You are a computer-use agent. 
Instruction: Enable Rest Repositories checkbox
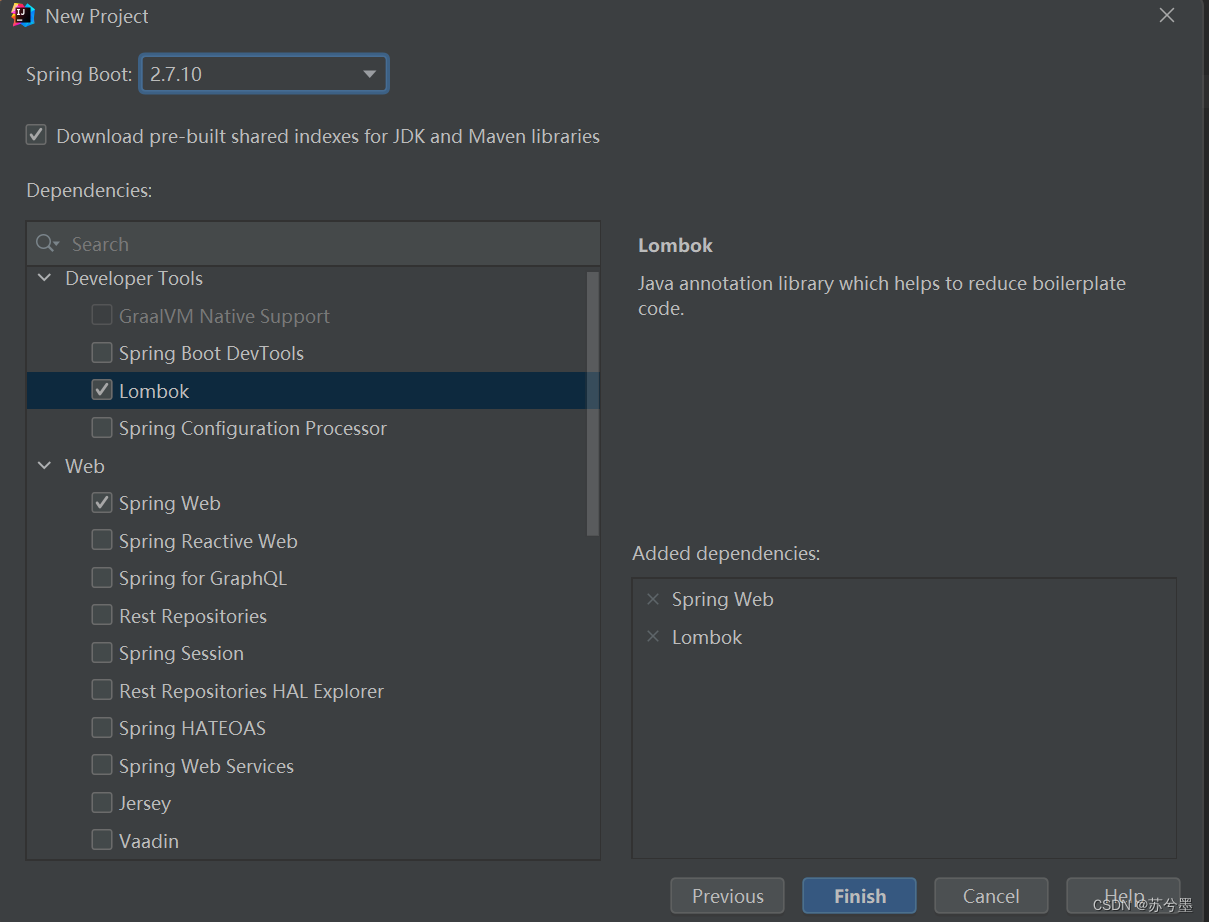coord(102,616)
